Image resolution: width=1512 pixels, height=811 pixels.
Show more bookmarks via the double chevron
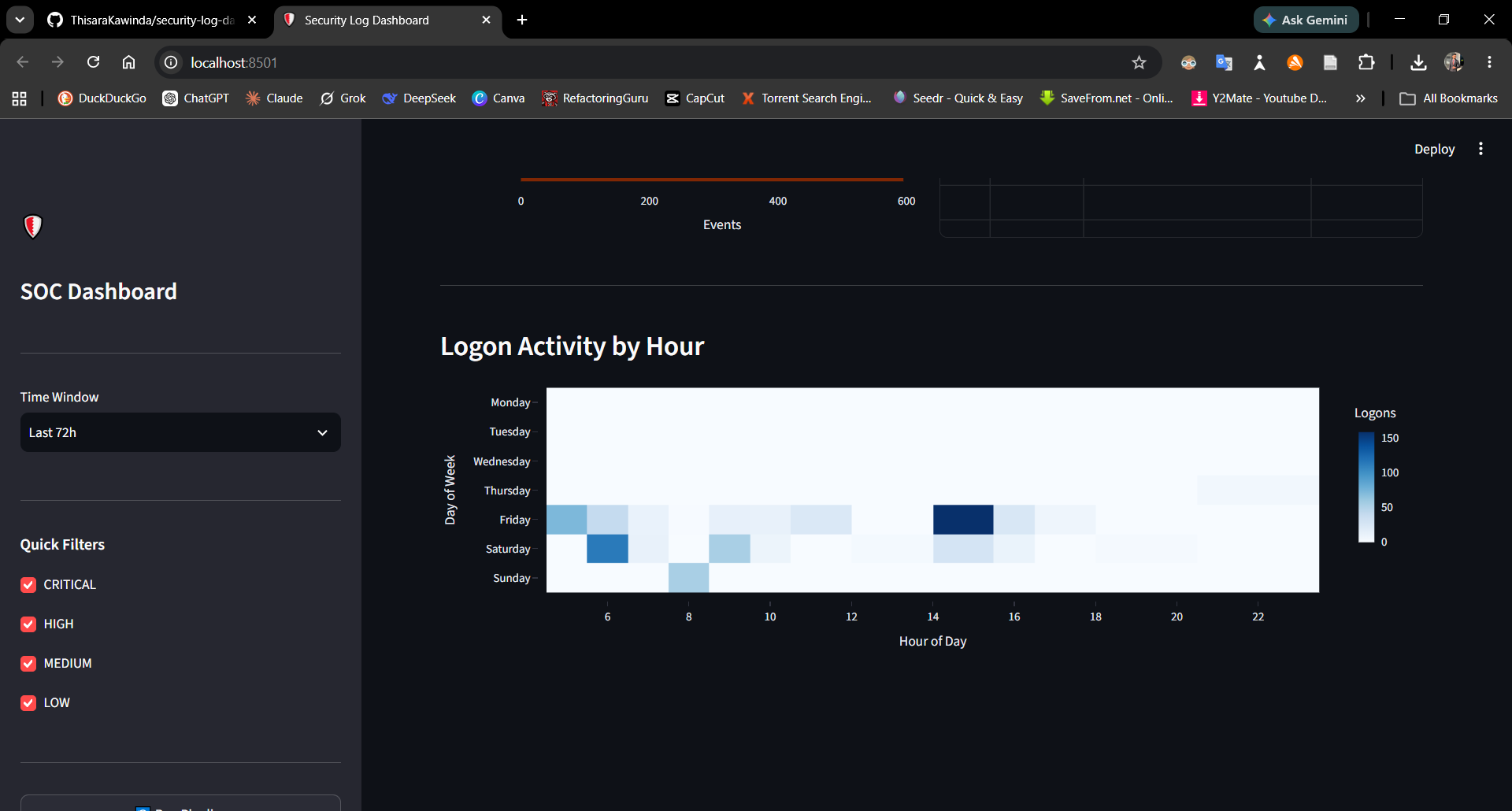[x=1360, y=98]
